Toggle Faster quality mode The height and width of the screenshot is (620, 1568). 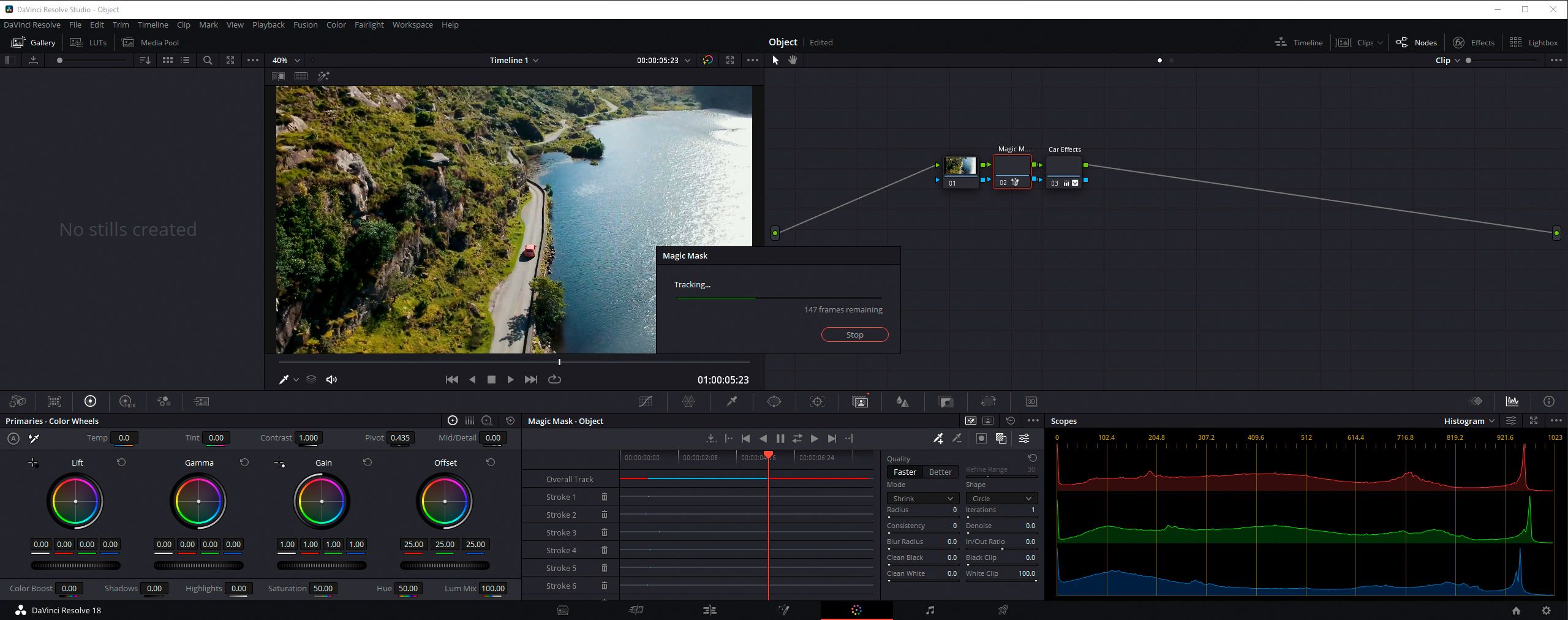[x=904, y=472]
